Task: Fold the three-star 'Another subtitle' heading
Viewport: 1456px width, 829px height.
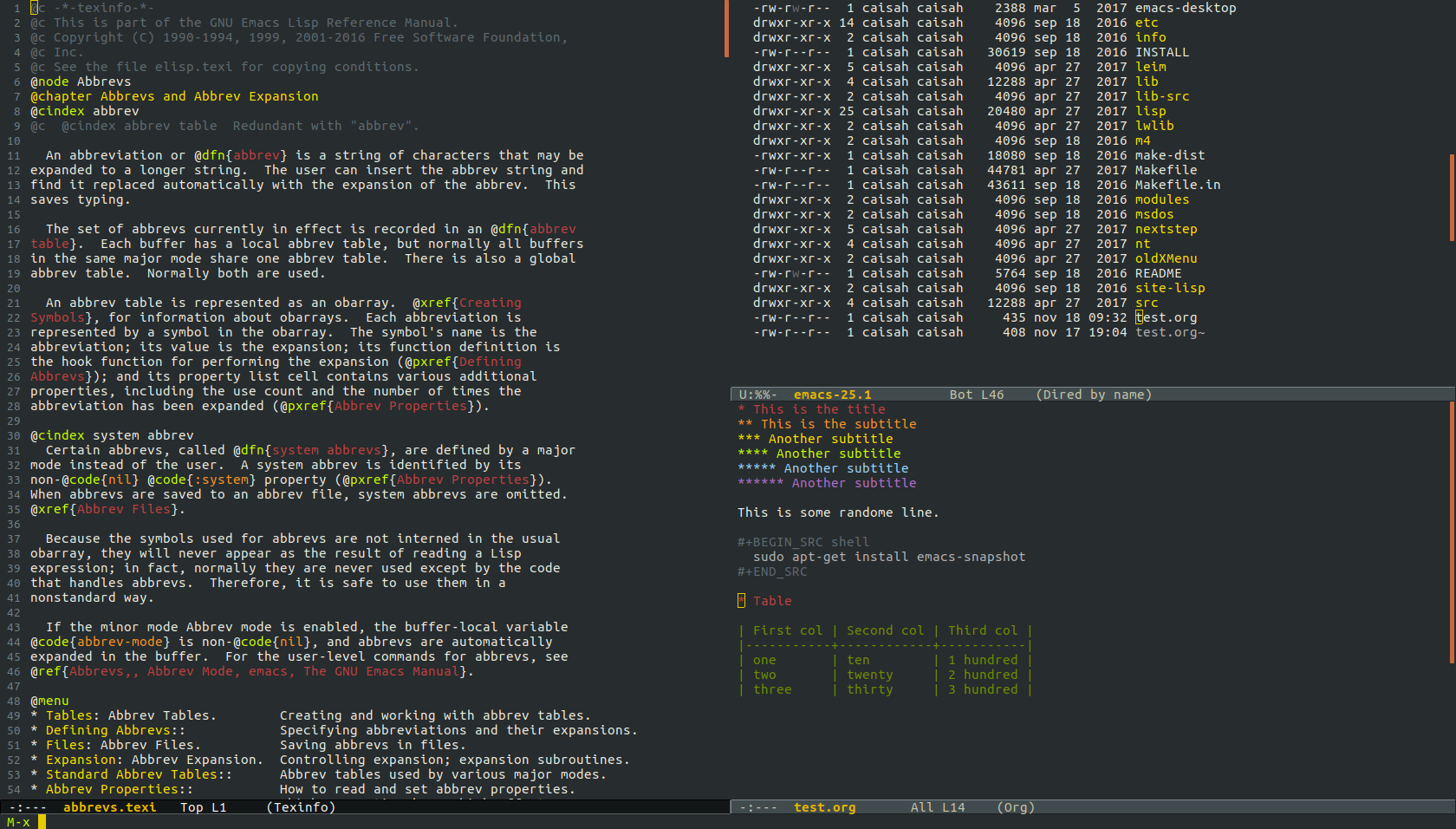Action: point(816,439)
